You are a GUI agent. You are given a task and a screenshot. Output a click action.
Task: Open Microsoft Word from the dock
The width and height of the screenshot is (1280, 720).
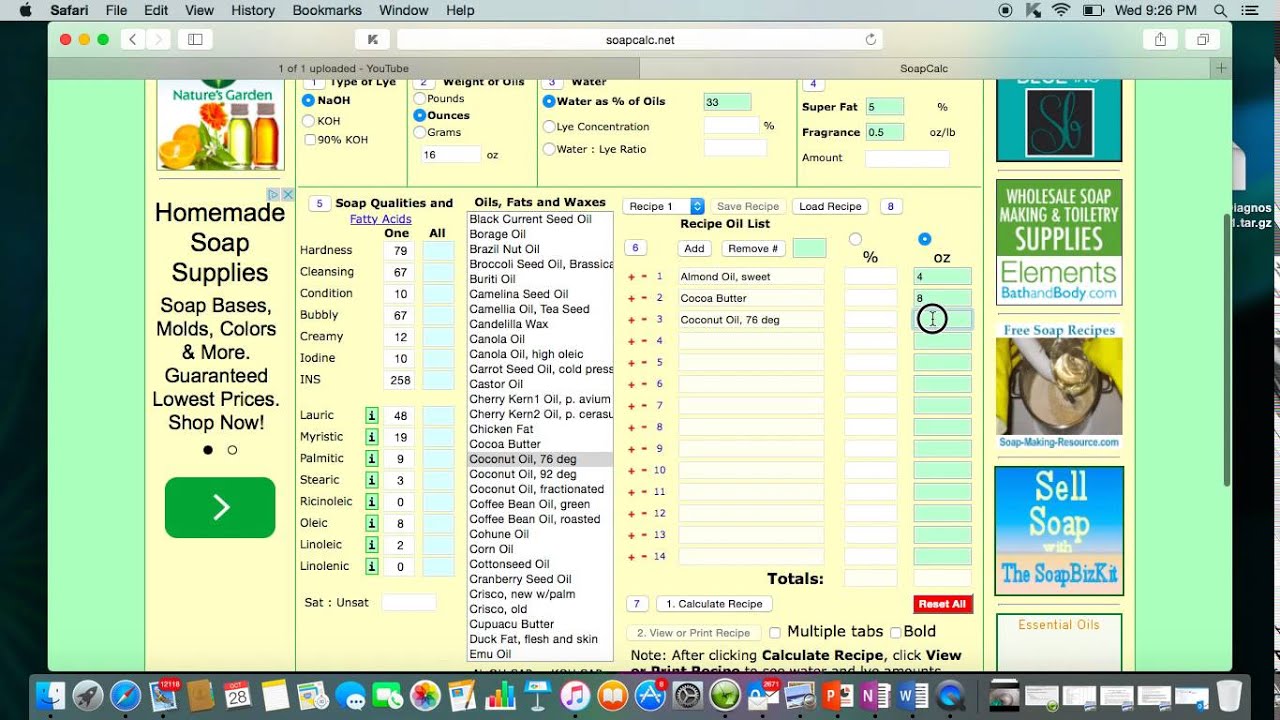coord(913,695)
